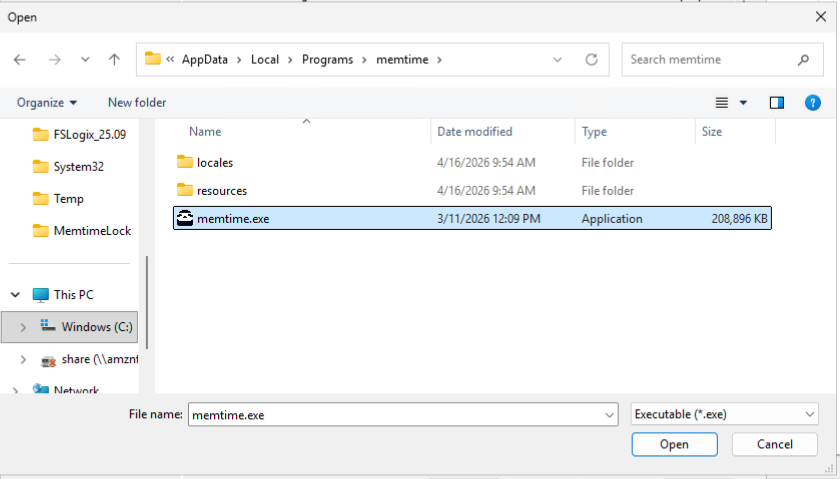Go up one folder level
The height and width of the screenshot is (479, 840).
[114, 59]
